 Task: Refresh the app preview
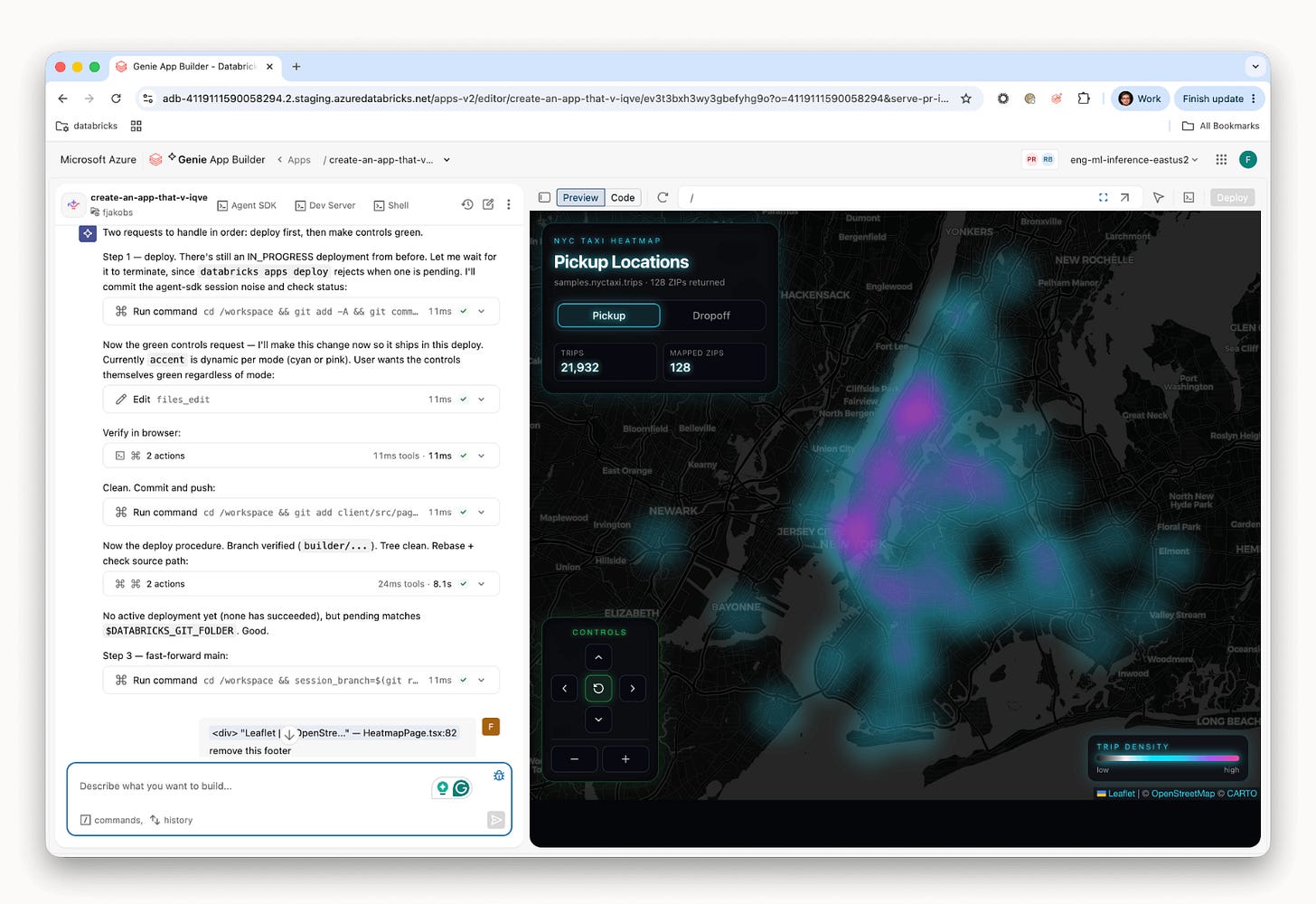tap(663, 197)
